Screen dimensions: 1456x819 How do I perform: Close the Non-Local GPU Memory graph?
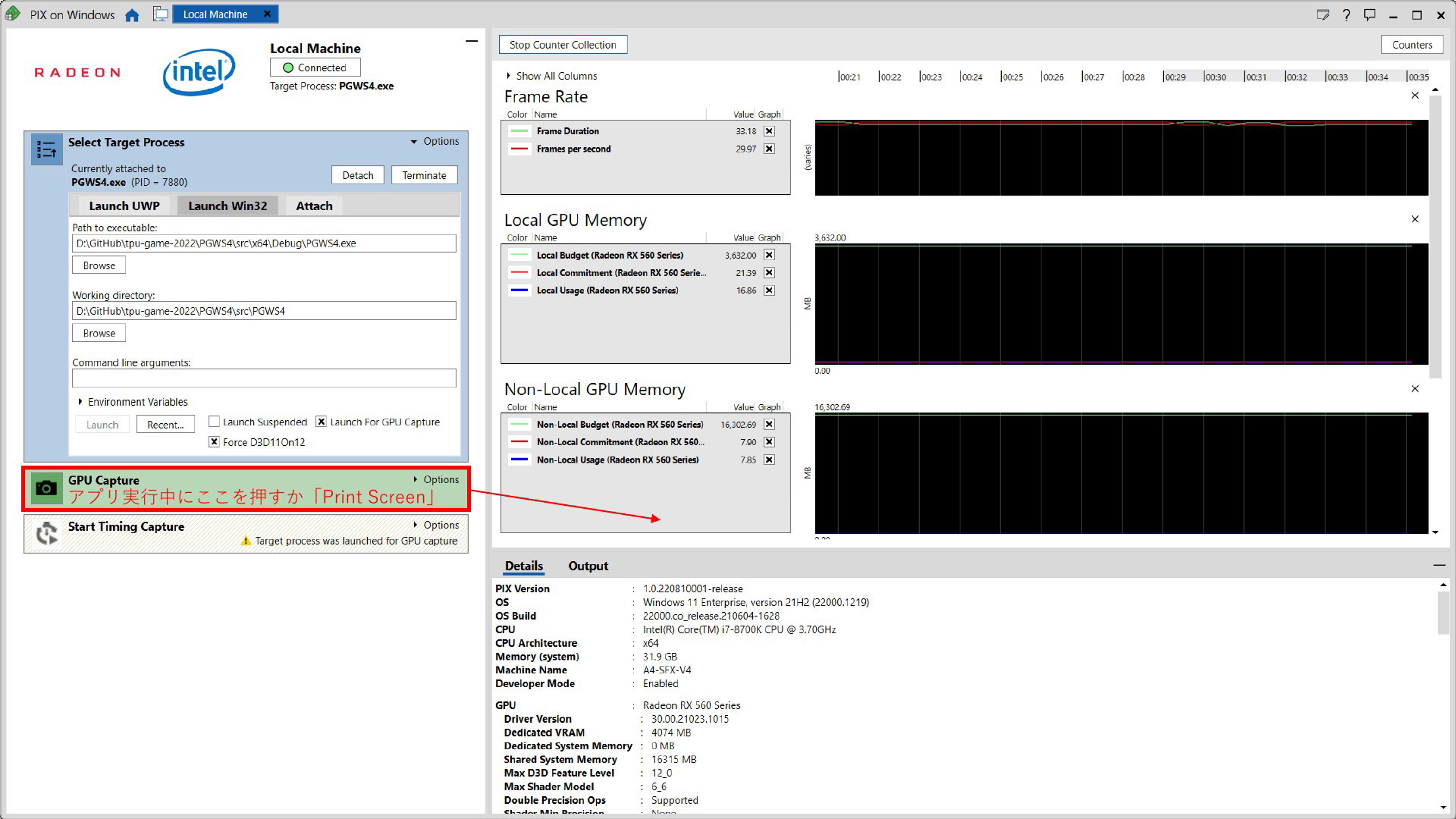click(x=1415, y=389)
